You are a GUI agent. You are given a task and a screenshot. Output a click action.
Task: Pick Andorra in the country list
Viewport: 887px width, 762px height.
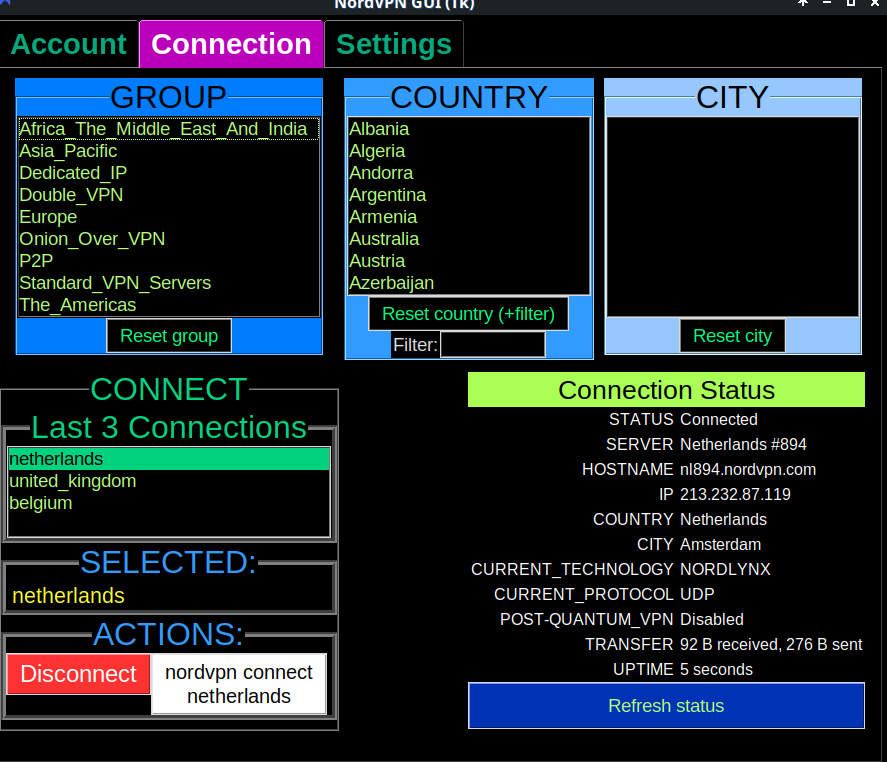coord(468,173)
